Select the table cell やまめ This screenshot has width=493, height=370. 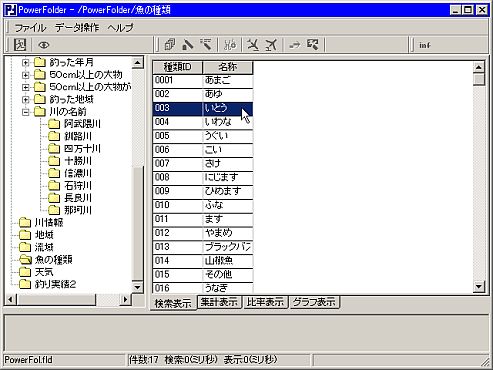228,233
